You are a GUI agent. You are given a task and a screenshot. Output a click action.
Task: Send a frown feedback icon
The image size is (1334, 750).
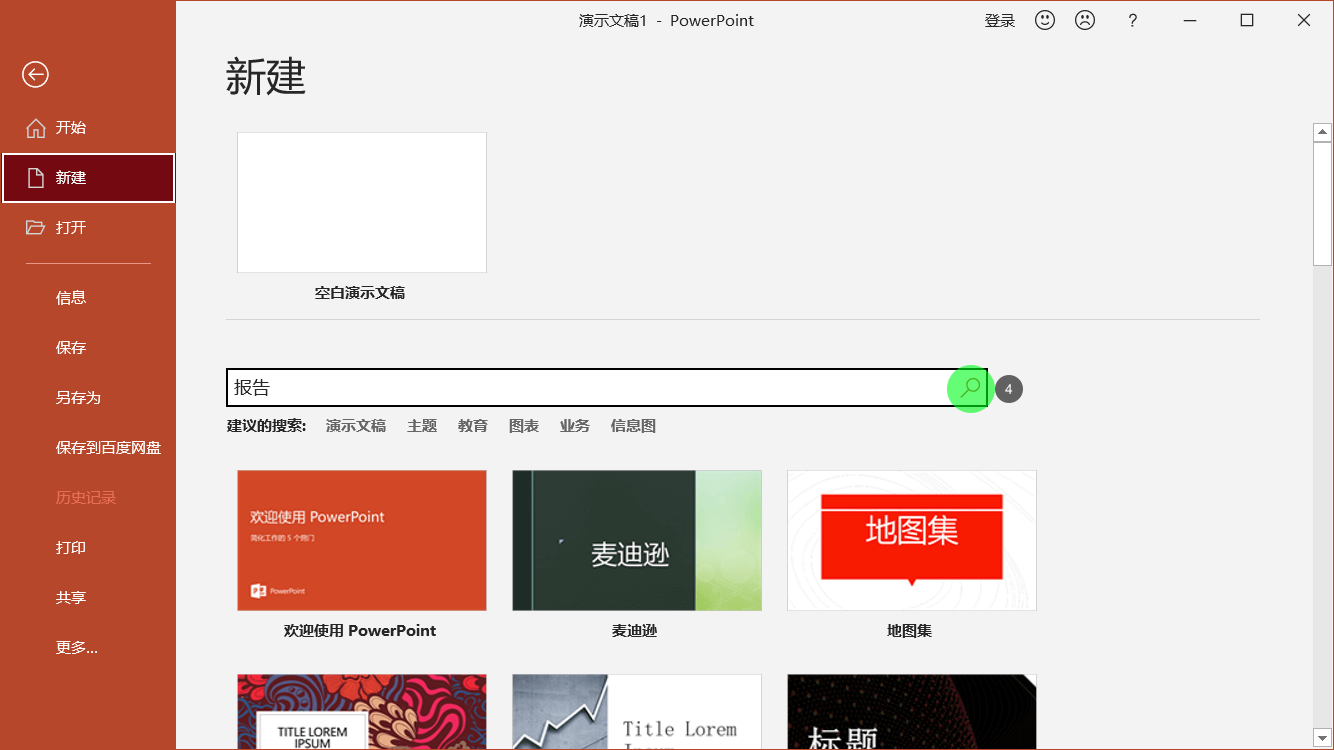tap(1085, 20)
